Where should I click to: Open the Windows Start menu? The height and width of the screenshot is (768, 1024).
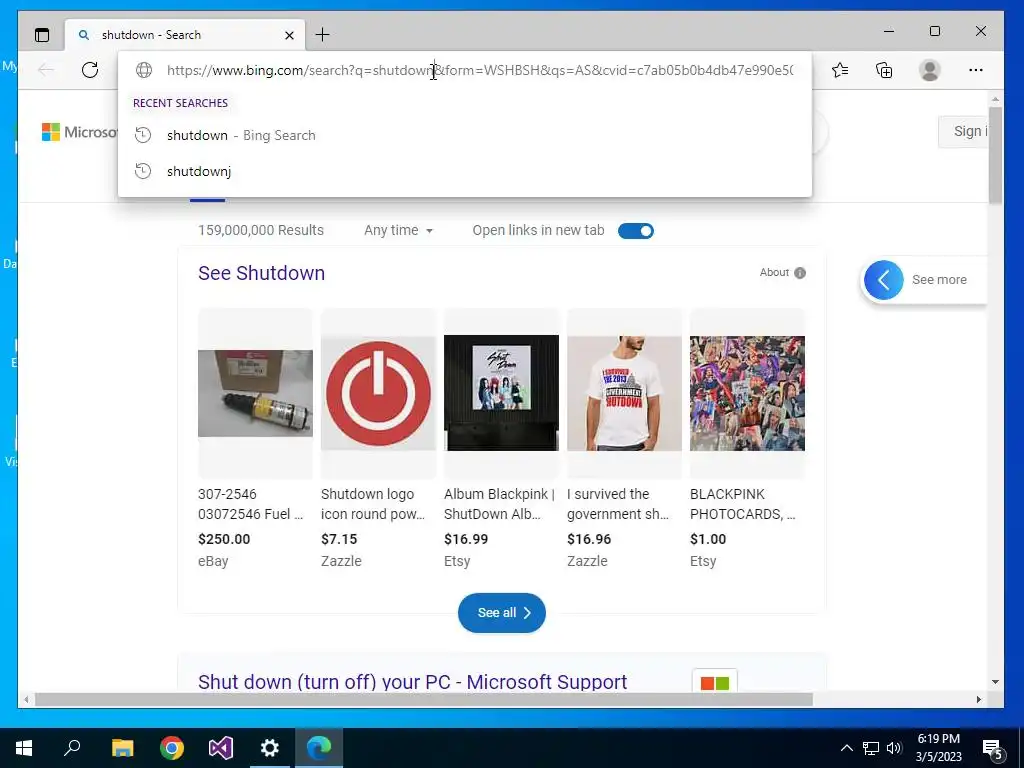tap(24, 747)
